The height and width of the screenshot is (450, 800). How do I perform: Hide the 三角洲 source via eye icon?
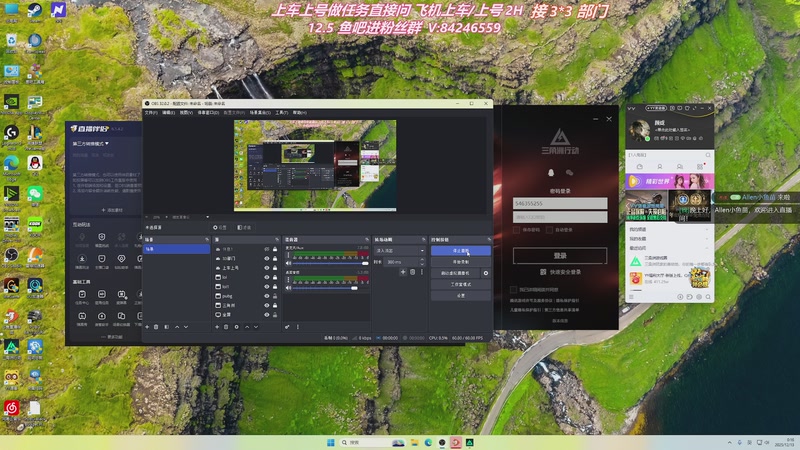(x=266, y=305)
